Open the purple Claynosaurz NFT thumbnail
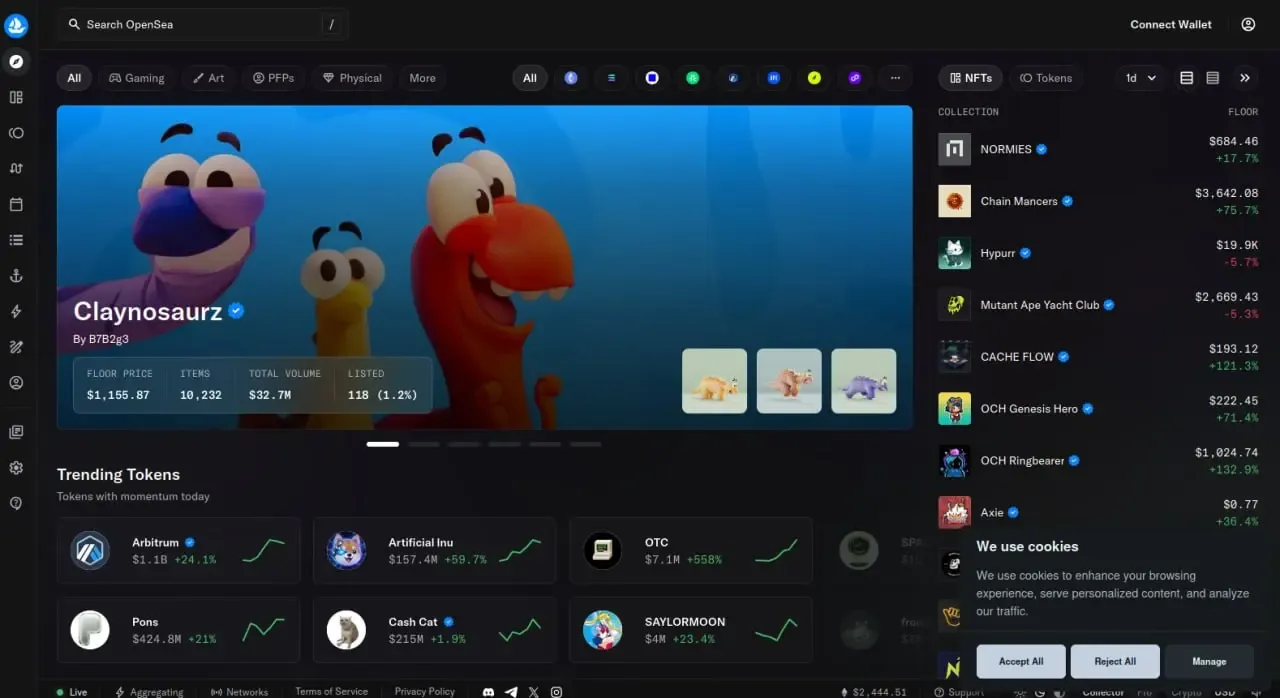 tap(864, 381)
